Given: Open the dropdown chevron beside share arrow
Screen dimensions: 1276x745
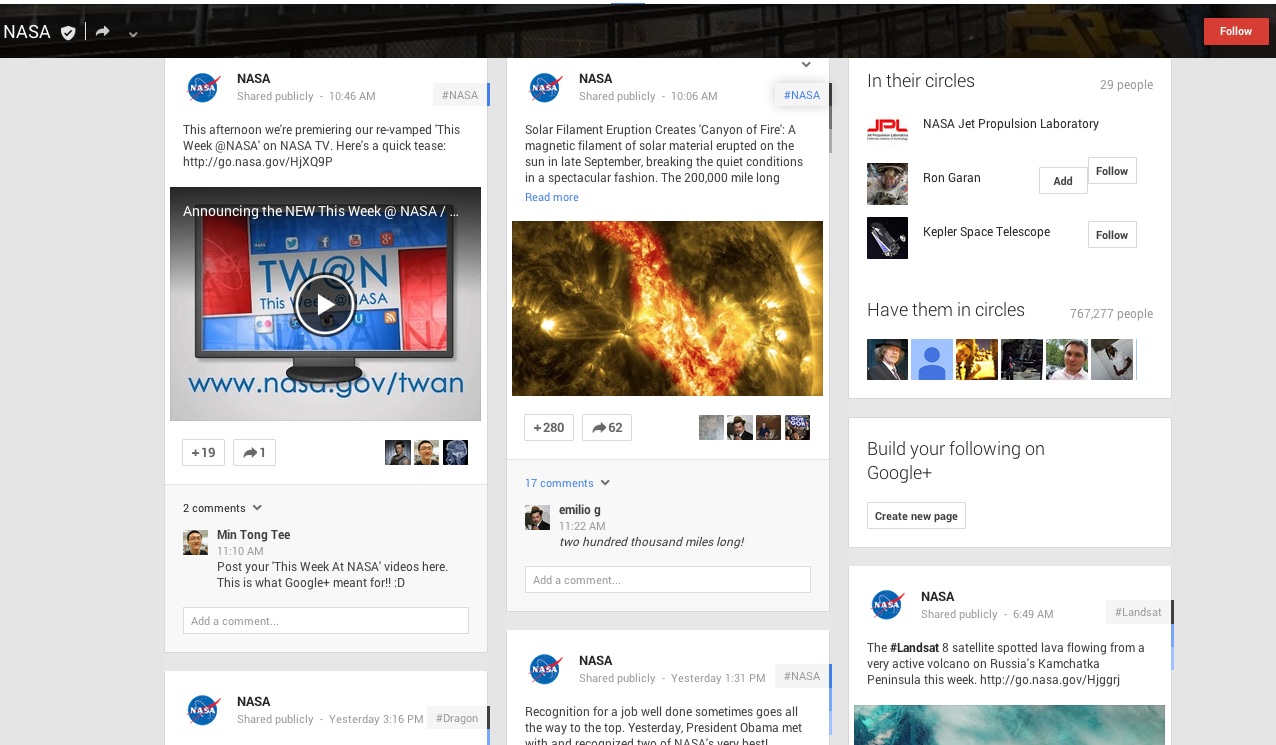Looking at the screenshot, I should pos(133,34).
